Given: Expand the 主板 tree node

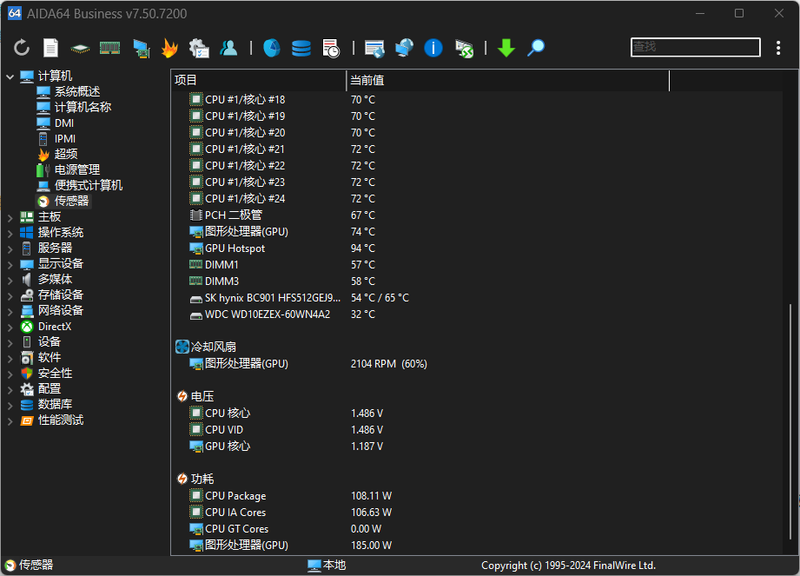Looking at the screenshot, I should (10, 217).
